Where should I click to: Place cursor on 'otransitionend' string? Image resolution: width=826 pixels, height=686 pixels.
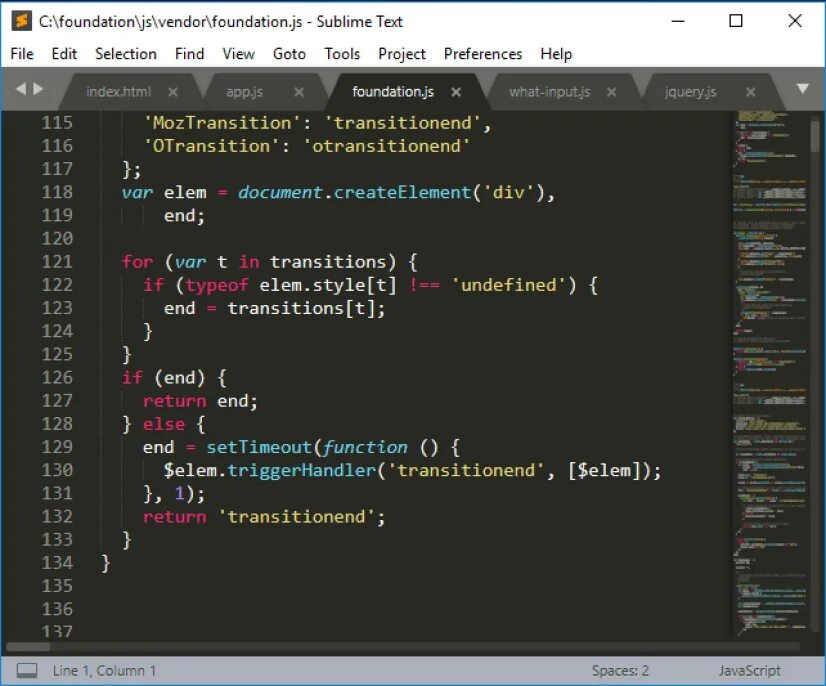pyautogui.click(x=386, y=146)
